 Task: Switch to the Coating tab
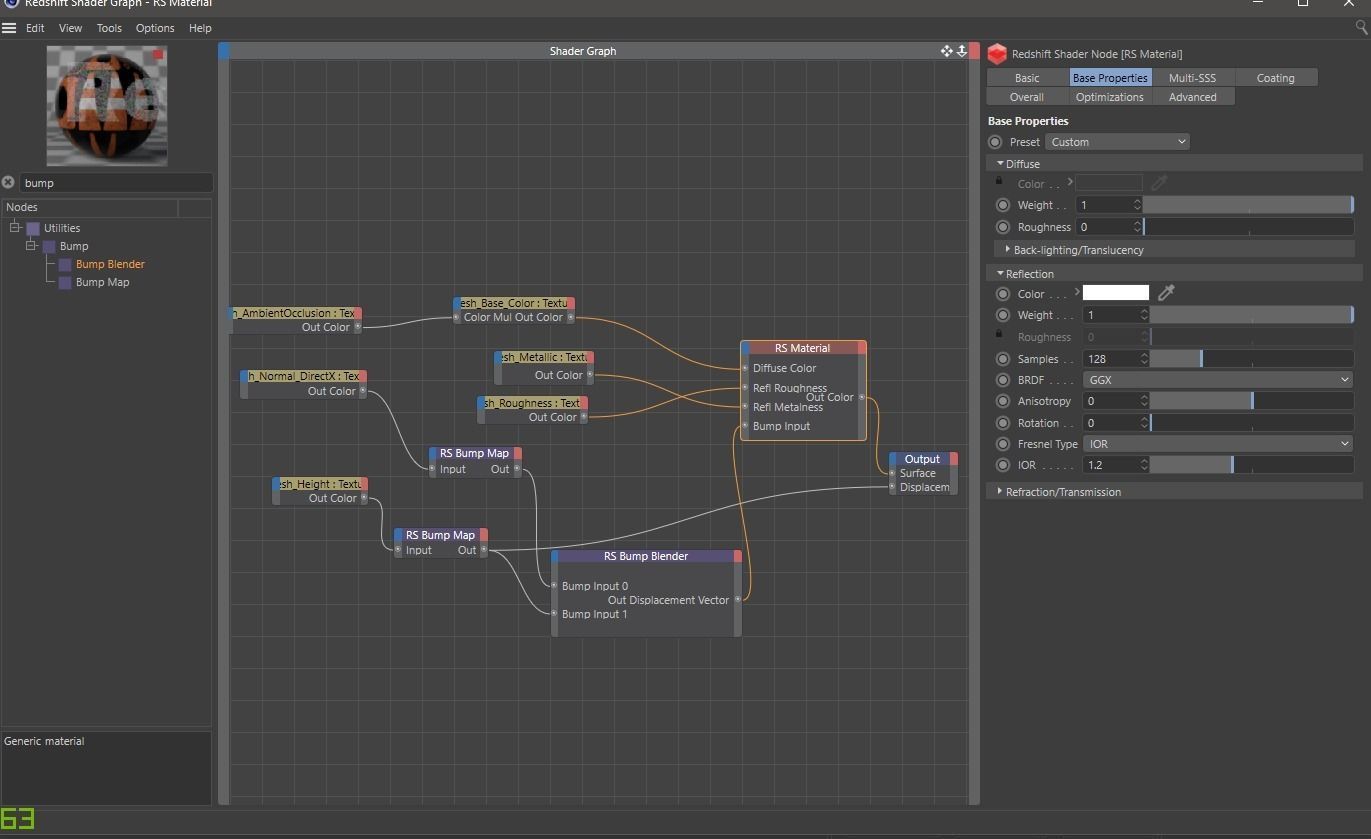[x=1275, y=78]
